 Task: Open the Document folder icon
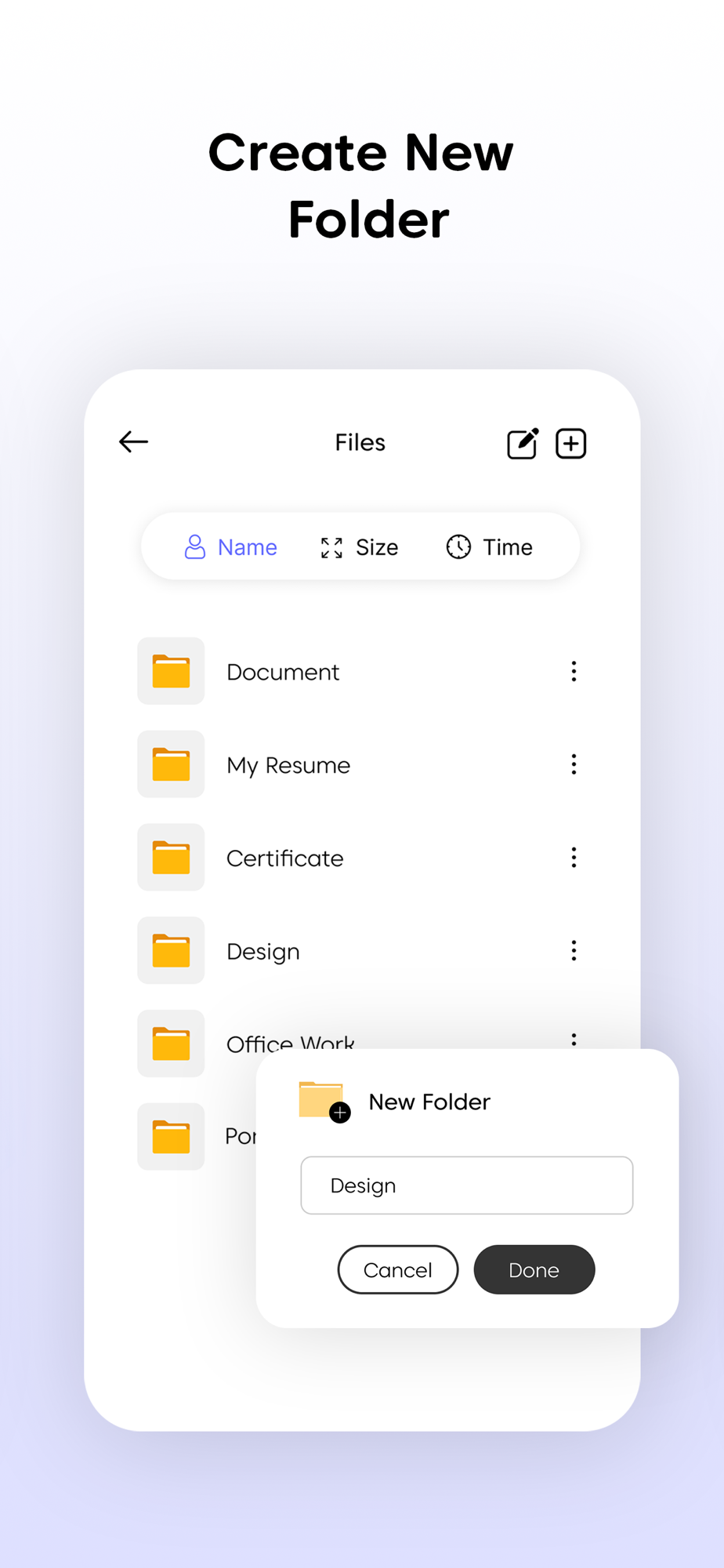pos(171,671)
